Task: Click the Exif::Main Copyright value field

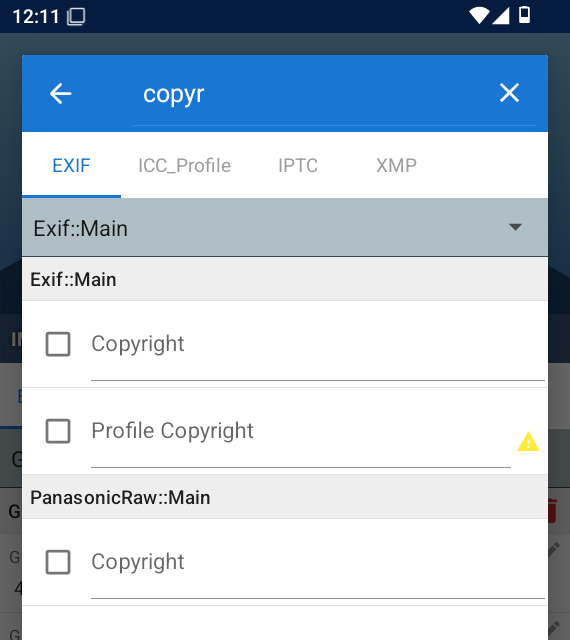Action: 318,344
